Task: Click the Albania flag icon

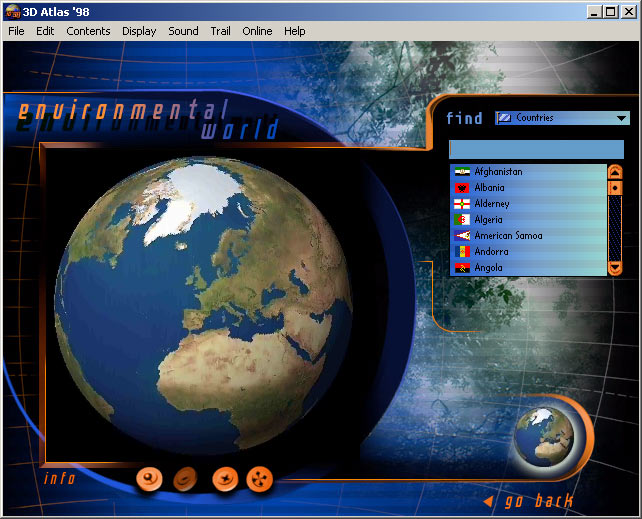Action: click(462, 188)
